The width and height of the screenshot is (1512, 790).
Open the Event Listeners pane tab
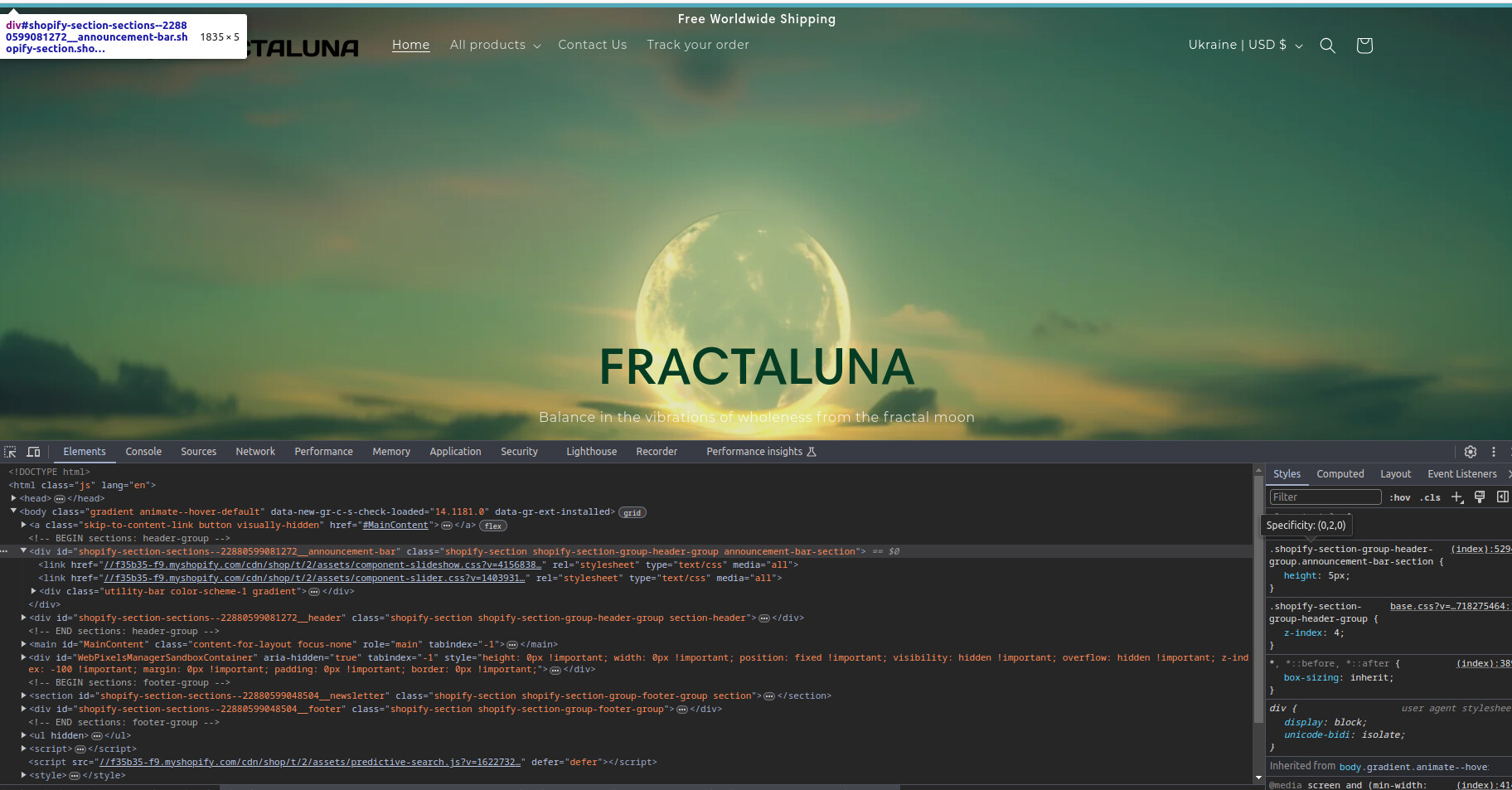click(1462, 474)
